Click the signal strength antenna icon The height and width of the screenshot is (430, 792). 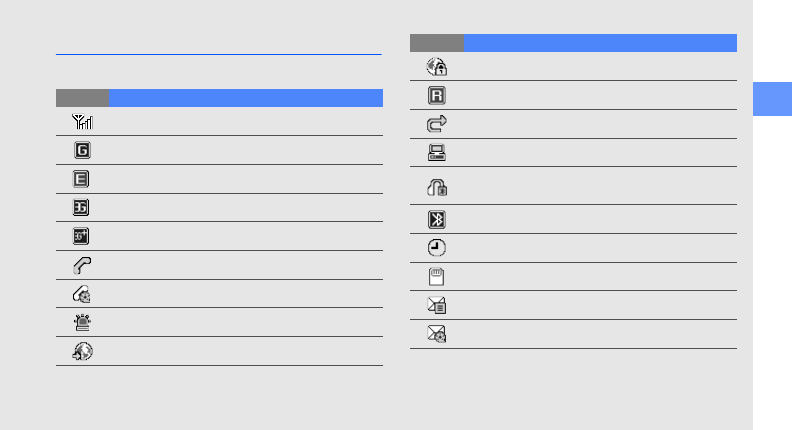[82, 121]
